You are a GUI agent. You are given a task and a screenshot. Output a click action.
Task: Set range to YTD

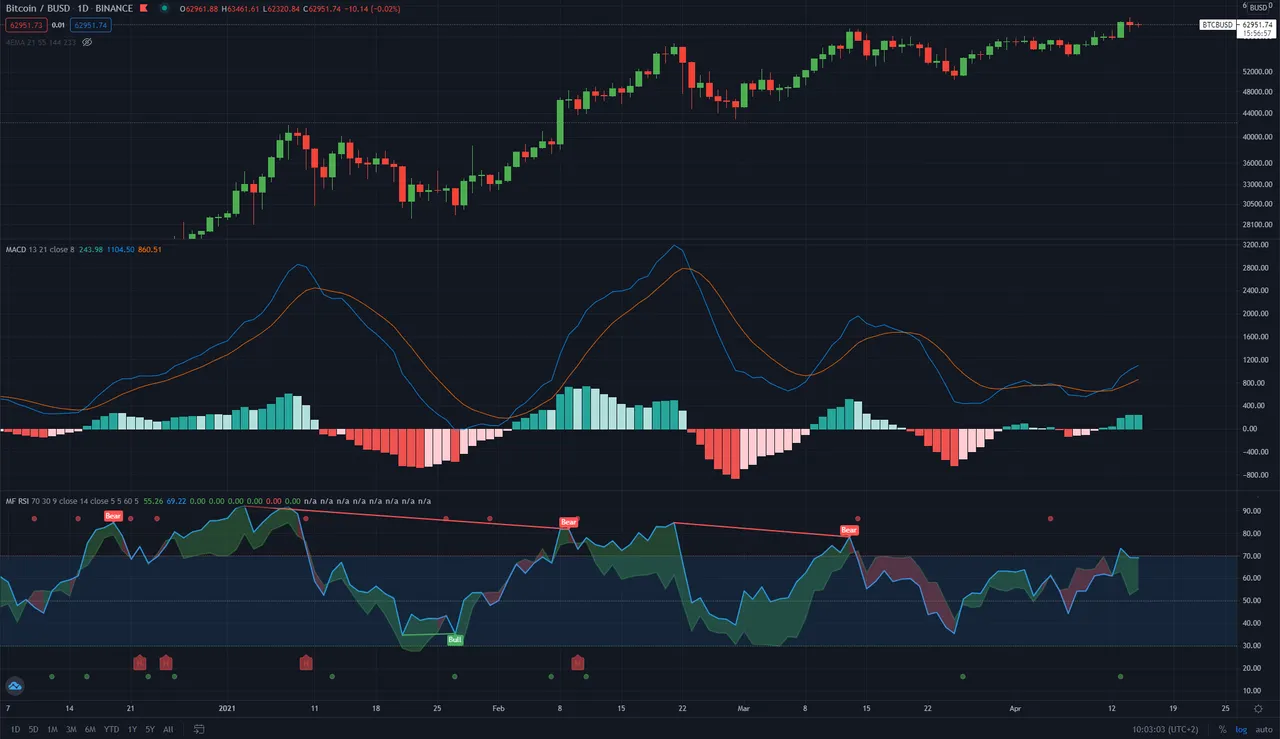112,729
